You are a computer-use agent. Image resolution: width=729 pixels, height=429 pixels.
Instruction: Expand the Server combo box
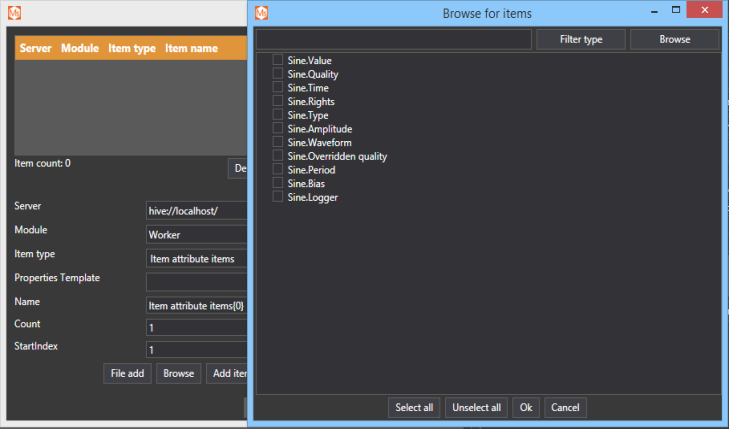(196, 211)
